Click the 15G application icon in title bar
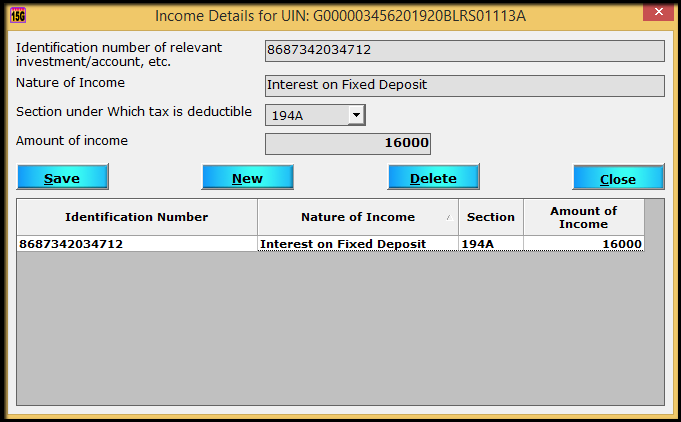The width and height of the screenshot is (681, 422). tap(18, 16)
